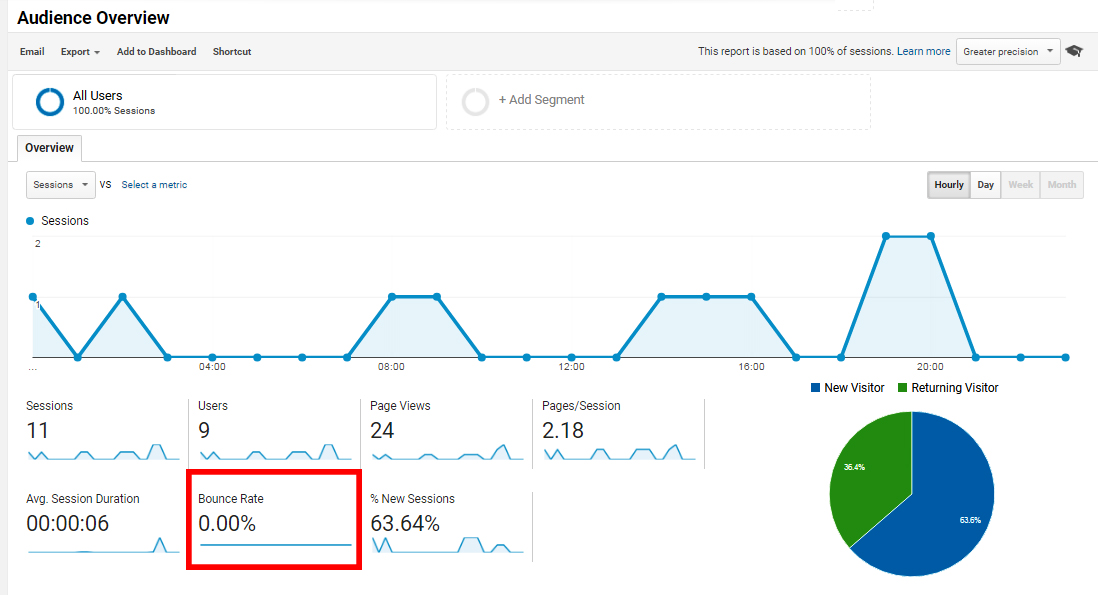The height and width of the screenshot is (595, 1098).
Task: Open the Learn more link
Action: coord(924,51)
